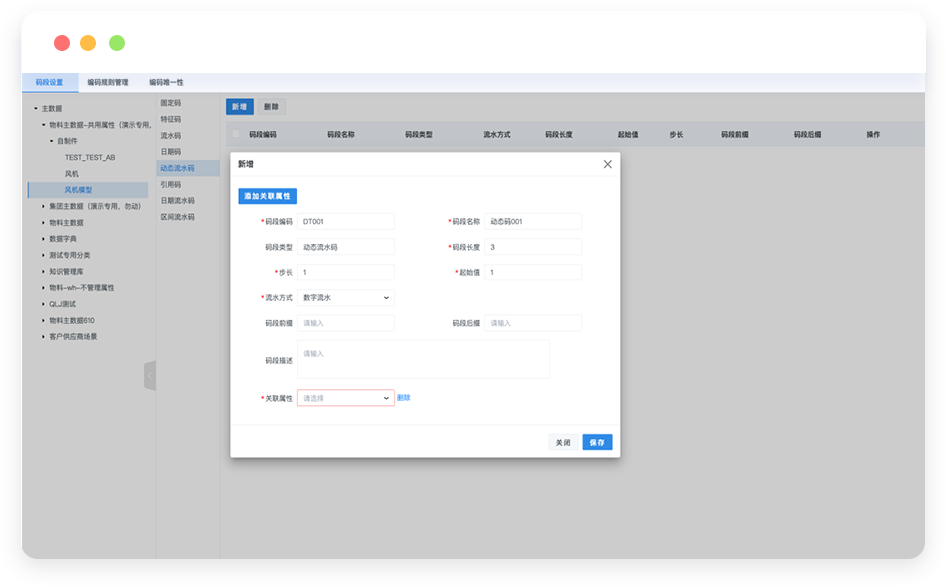Click the sidebar collapse handle

150,375
